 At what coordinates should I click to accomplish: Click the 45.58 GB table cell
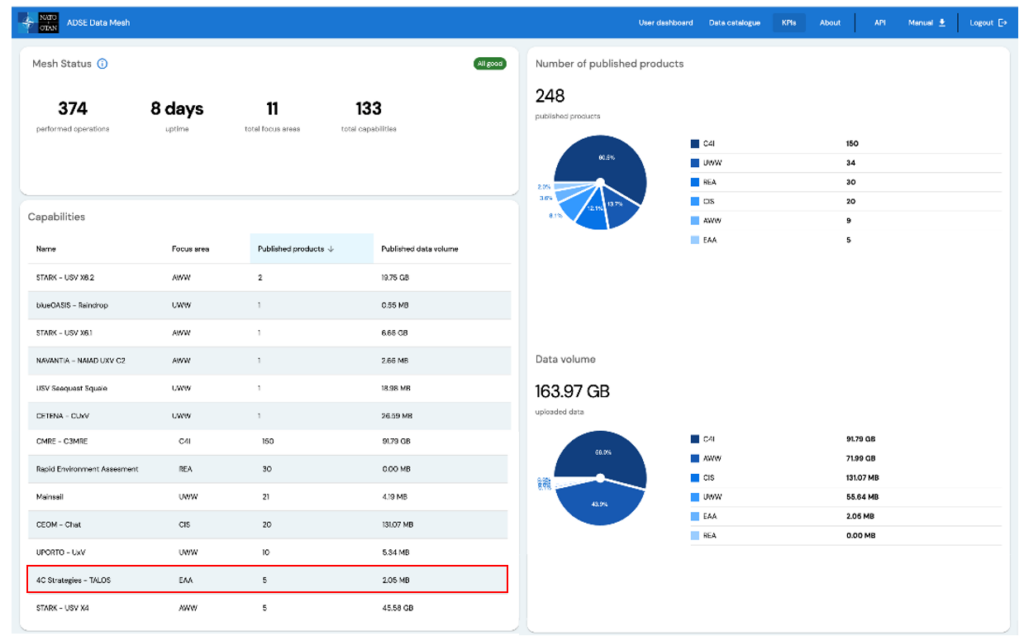[398, 608]
